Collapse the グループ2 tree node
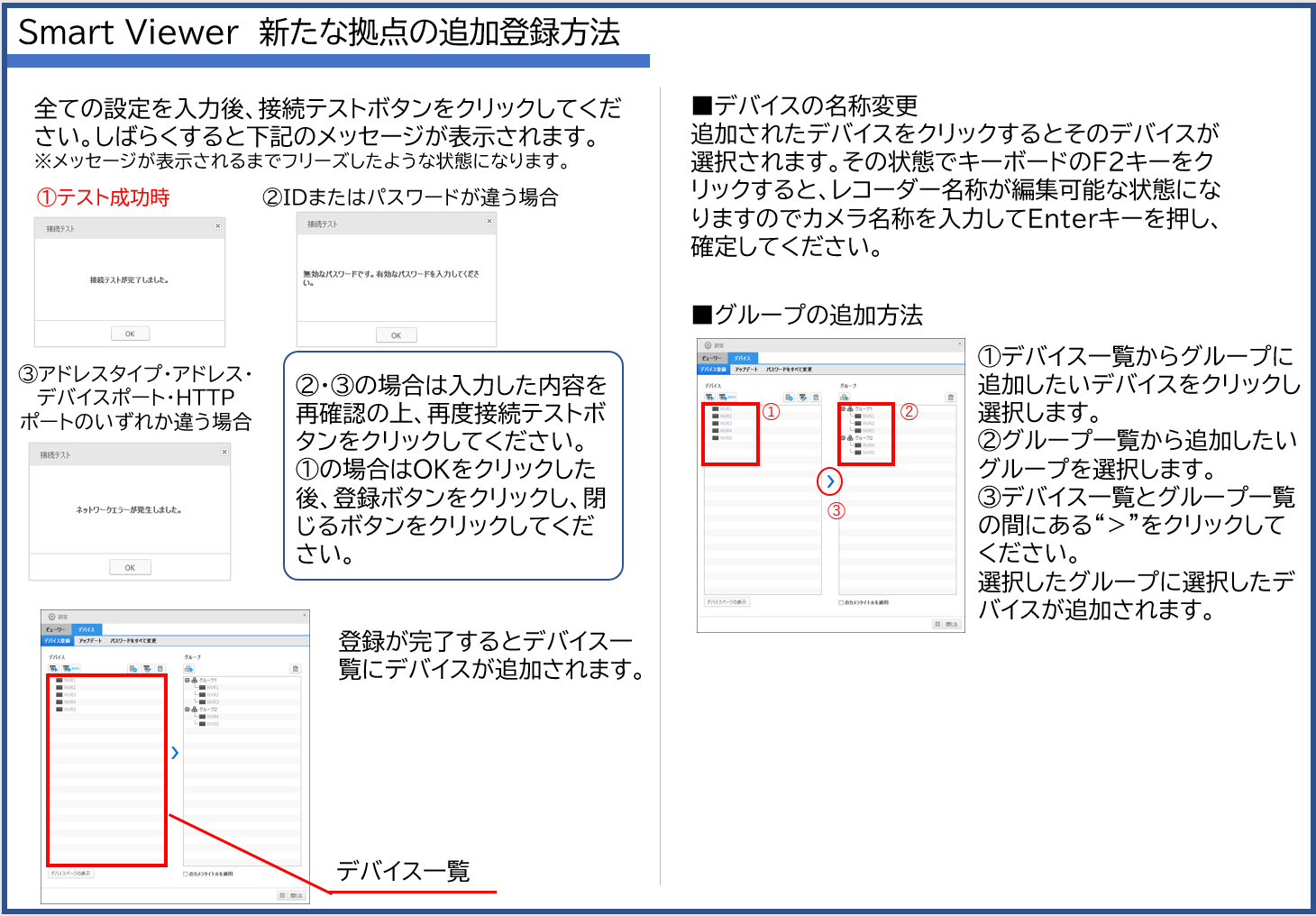The image size is (1316, 916). 187,709
